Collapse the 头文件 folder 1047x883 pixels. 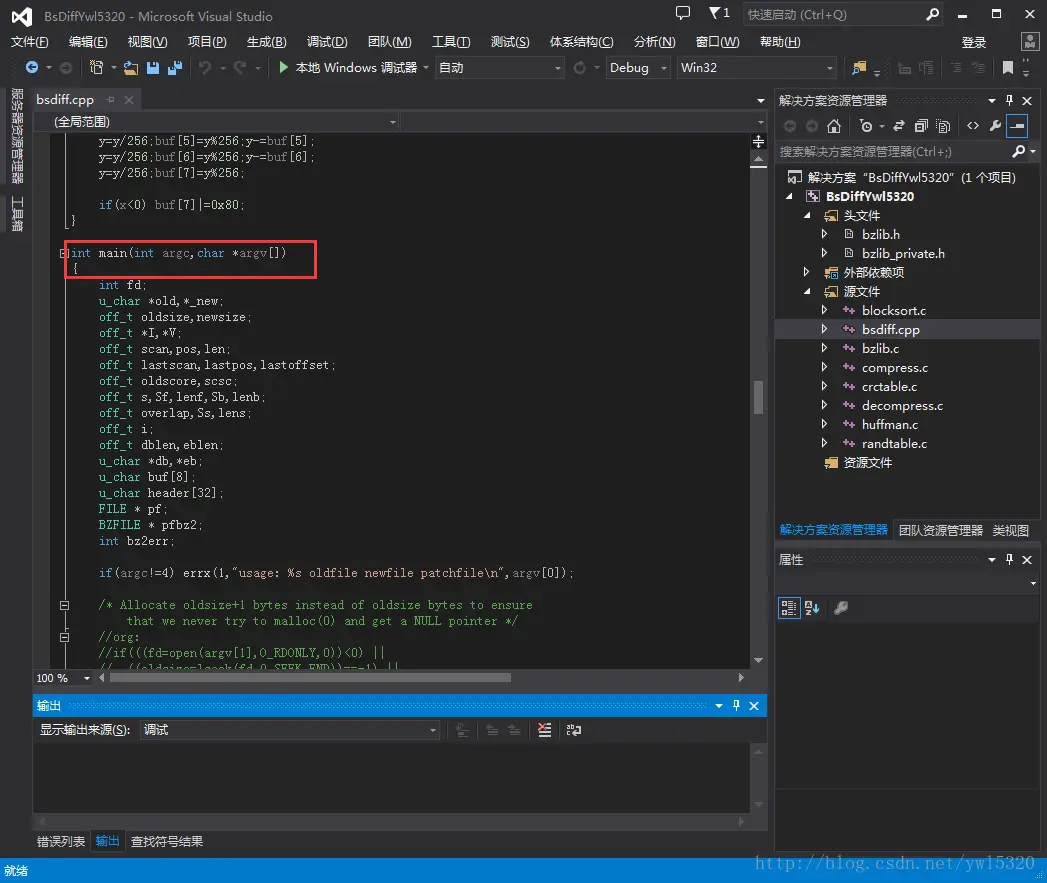pyautogui.click(x=807, y=215)
